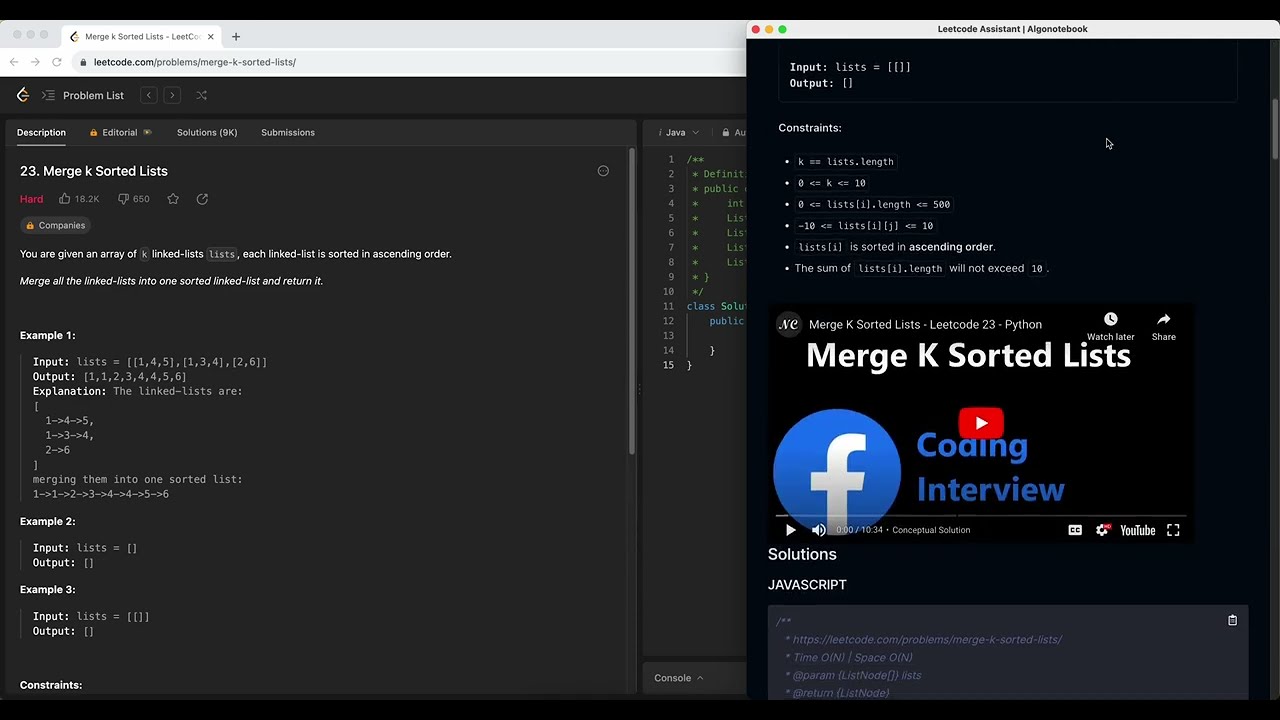Click the description panel scrollbar
This screenshot has width=1280, height=720.
coord(632,300)
